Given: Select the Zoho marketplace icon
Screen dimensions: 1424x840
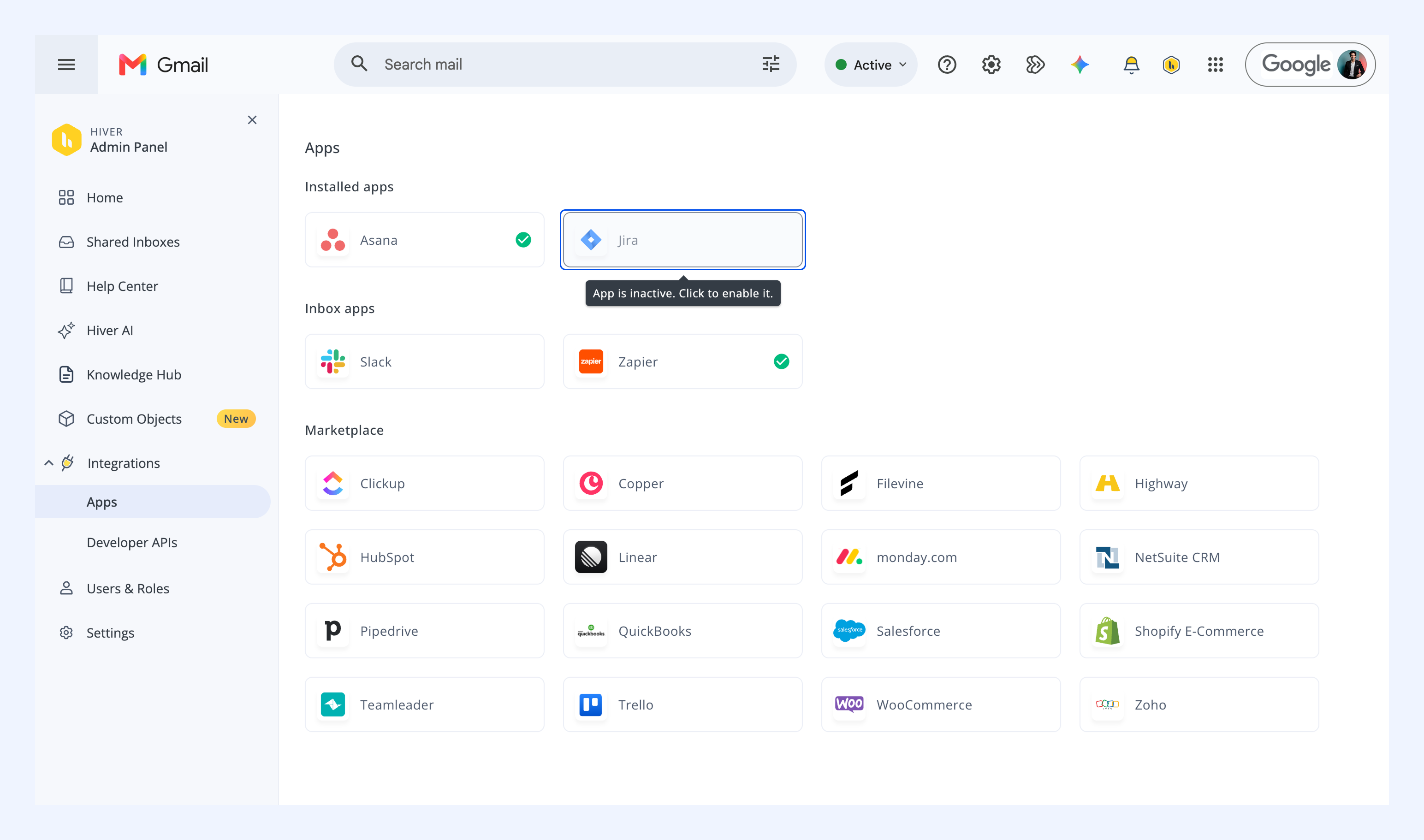Looking at the screenshot, I should 1108,705.
